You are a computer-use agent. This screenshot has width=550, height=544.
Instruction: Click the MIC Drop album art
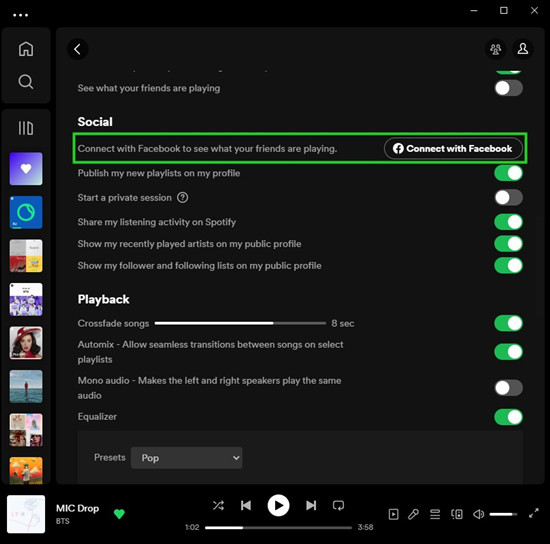(26, 514)
